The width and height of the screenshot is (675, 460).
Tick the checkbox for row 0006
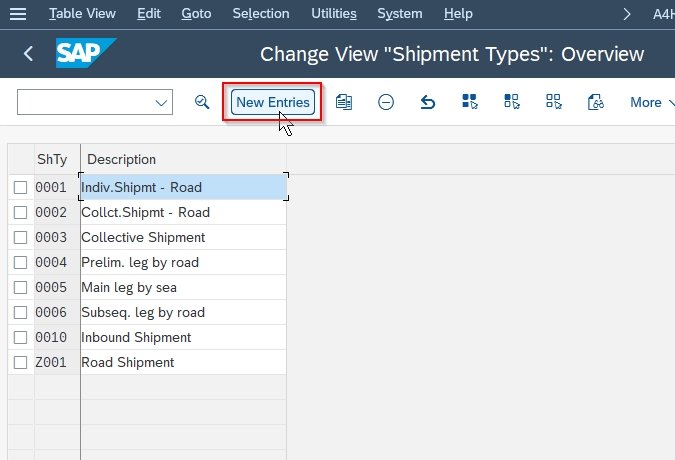tap(20, 312)
